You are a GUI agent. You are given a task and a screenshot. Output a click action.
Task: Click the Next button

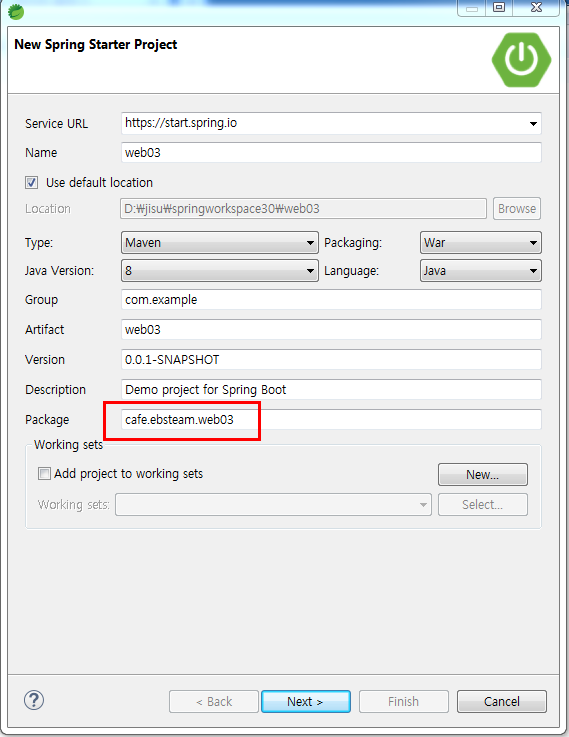click(x=305, y=701)
